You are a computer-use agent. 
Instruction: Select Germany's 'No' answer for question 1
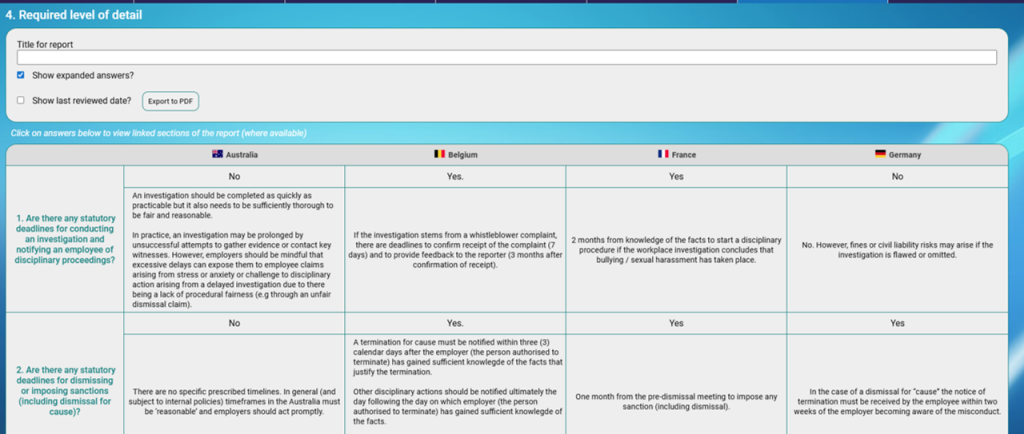897,176
